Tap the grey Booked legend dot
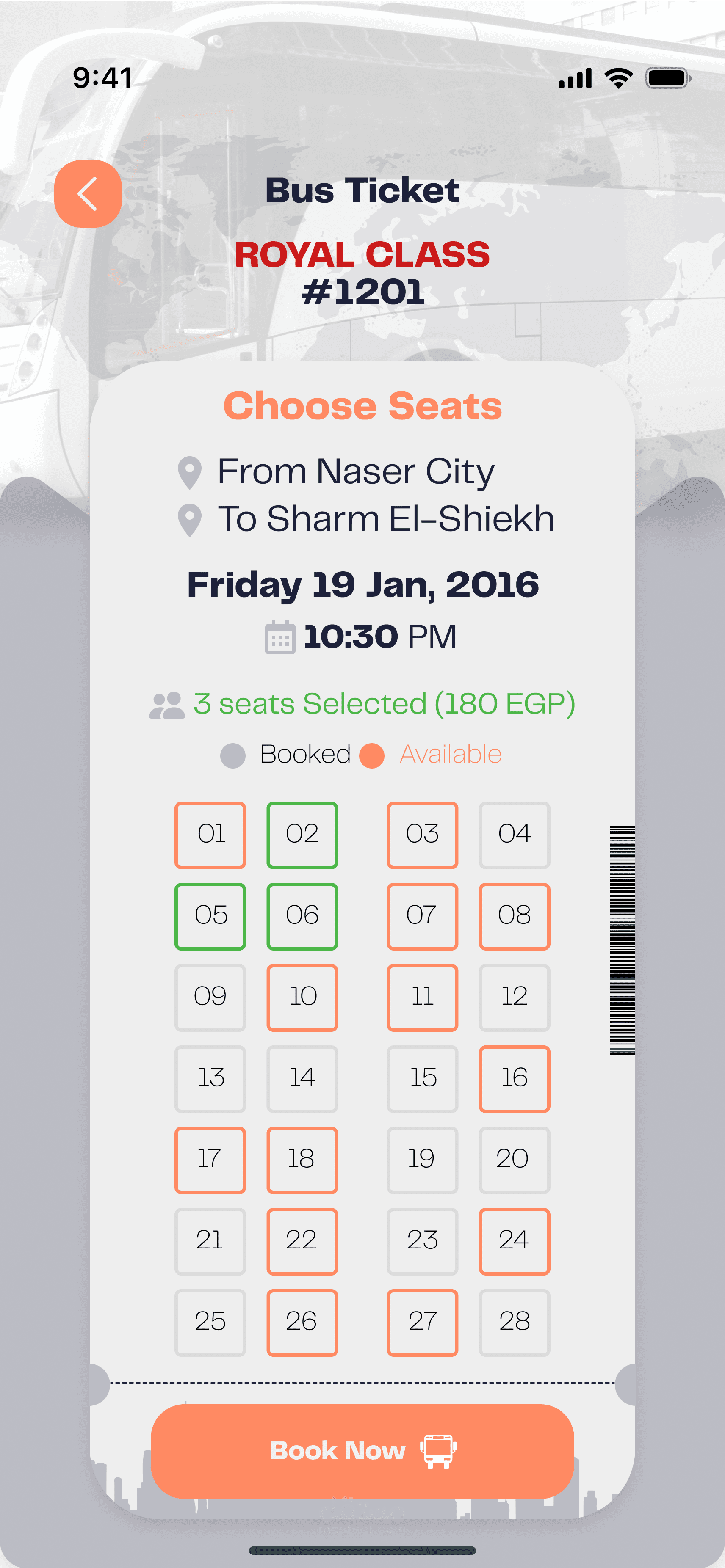 (x=233, y=755)
